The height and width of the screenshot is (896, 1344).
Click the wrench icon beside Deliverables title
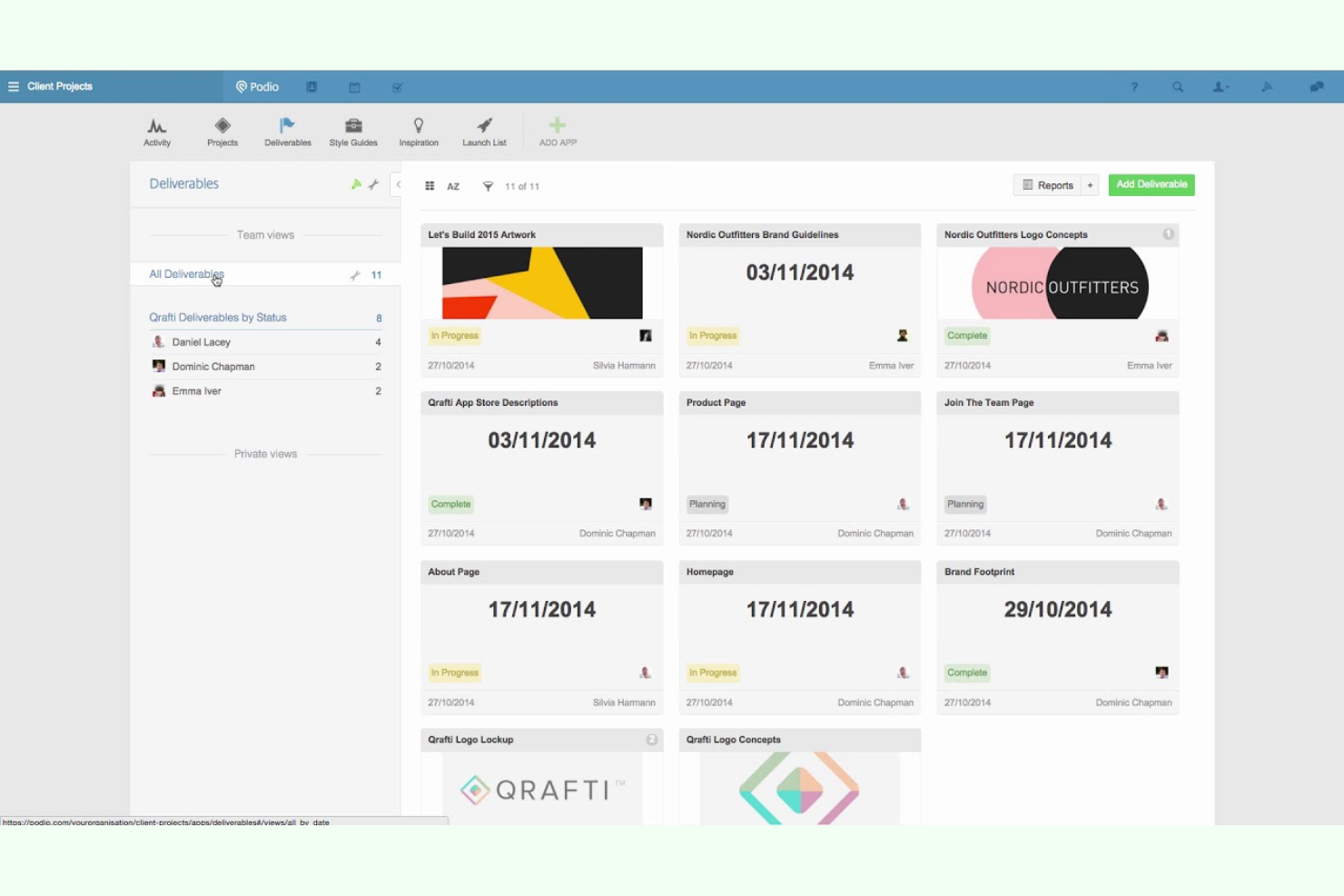click(373, 183)
